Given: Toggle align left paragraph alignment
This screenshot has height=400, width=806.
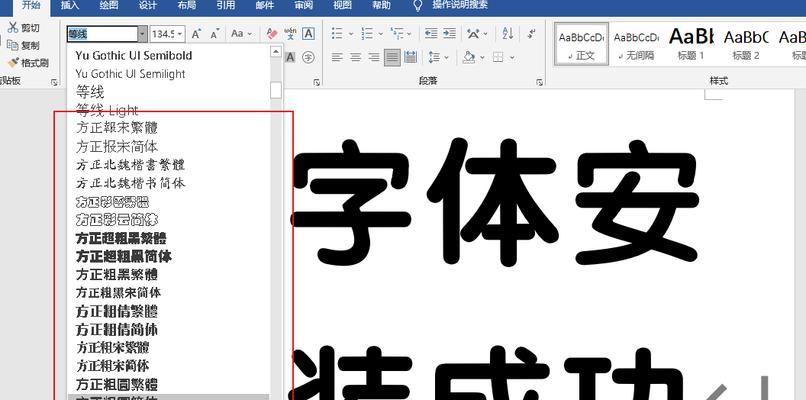Looking at the screenshot, I should (337, 57).
